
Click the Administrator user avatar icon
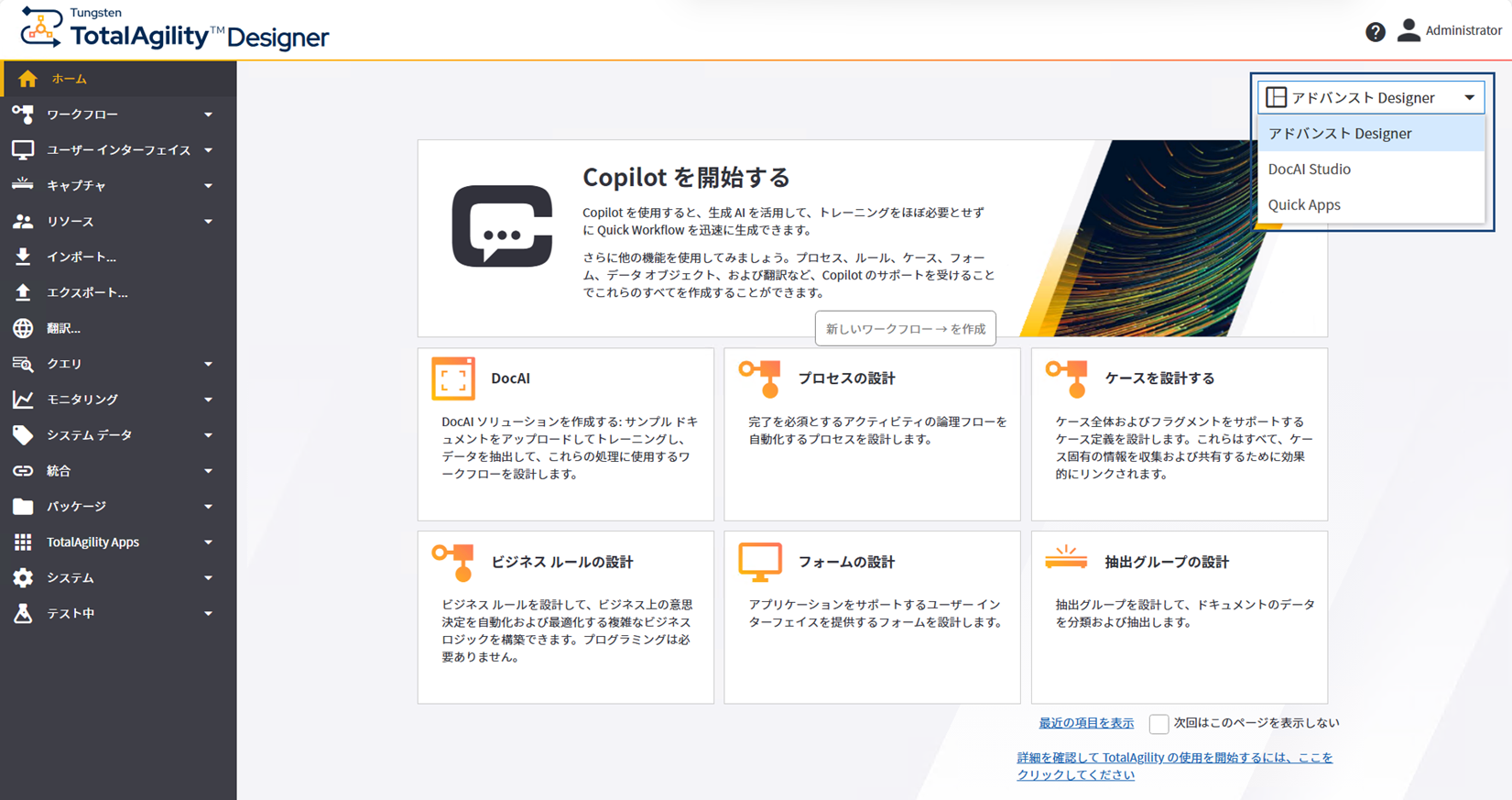(1409, 30)
